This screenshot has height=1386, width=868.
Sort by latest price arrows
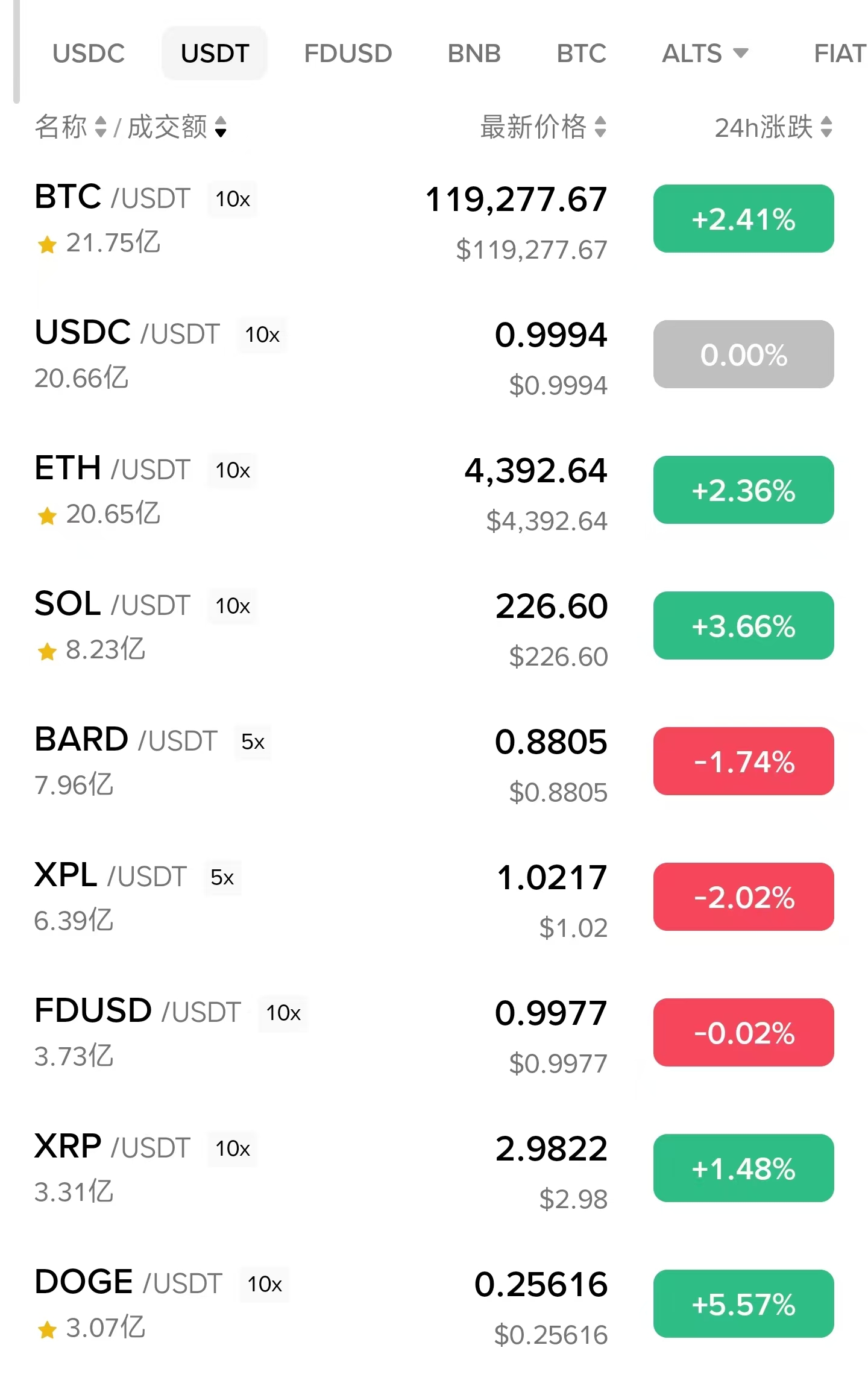(x=600, y=127)
